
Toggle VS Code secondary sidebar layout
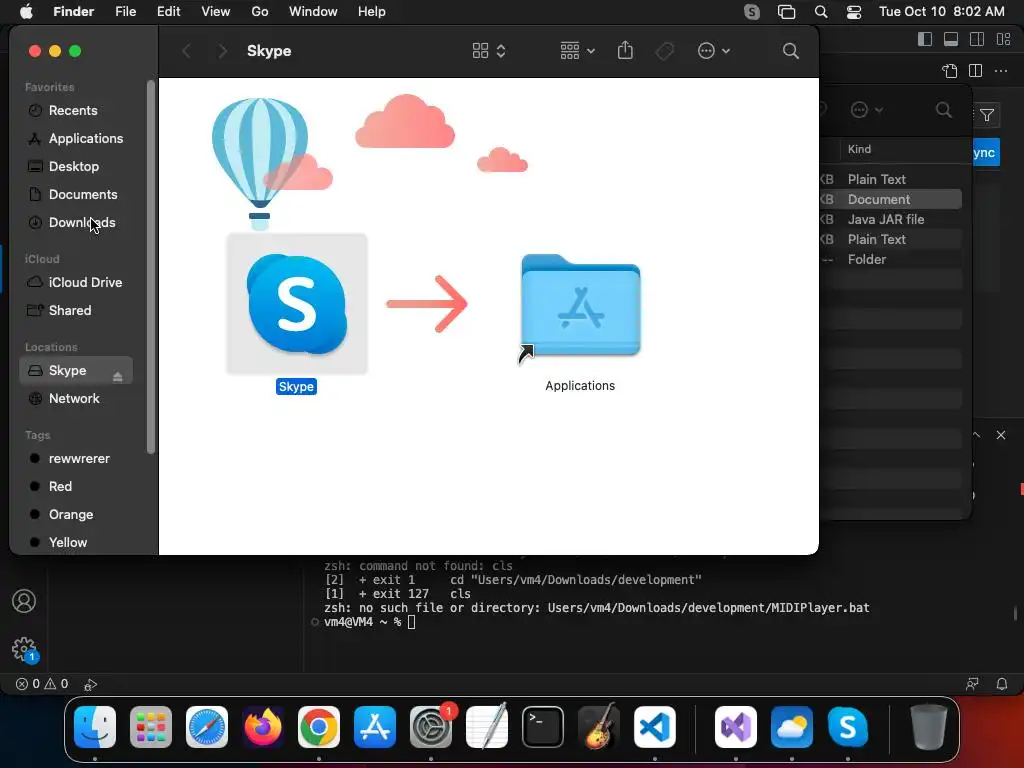tap(977, 39)
